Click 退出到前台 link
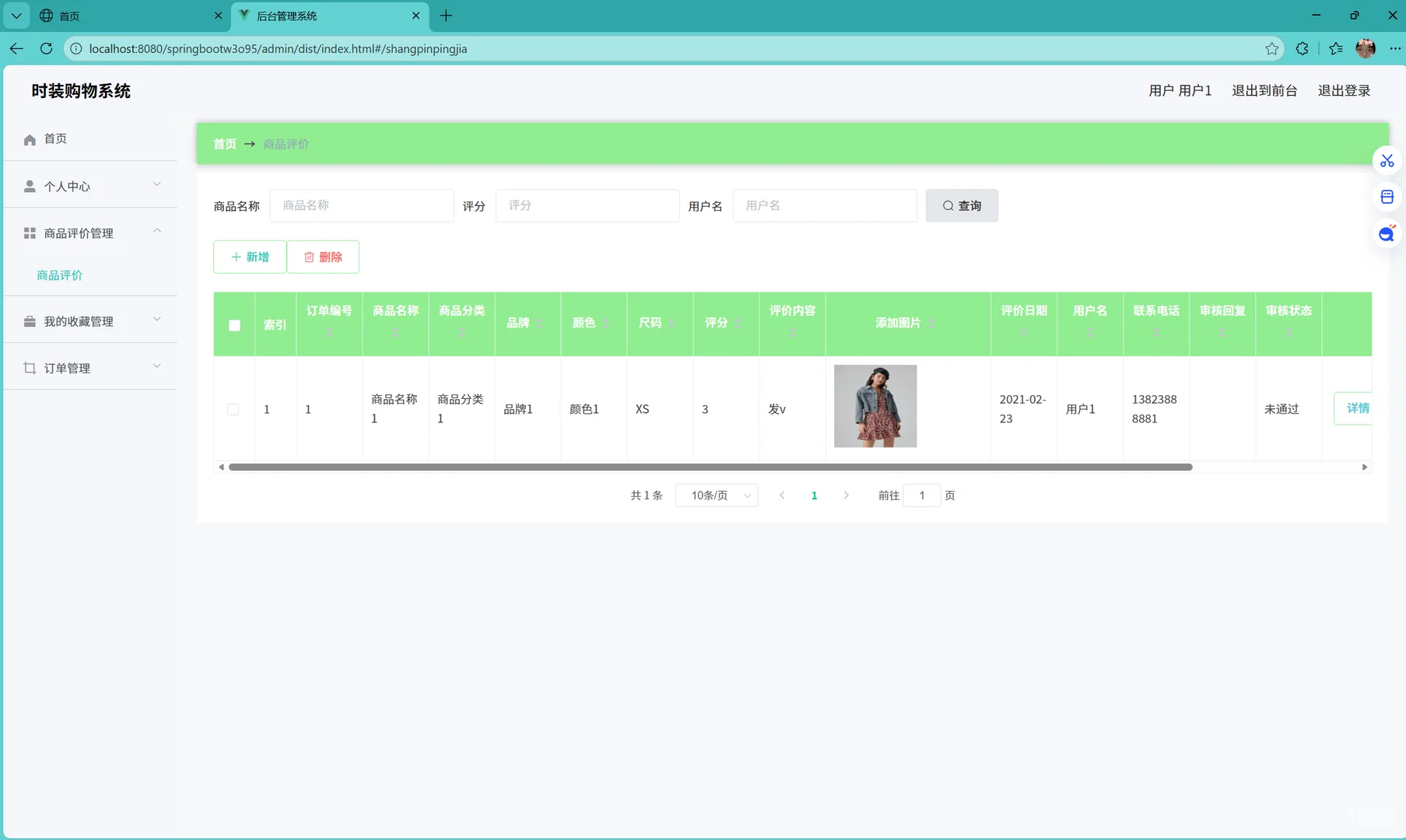 (x=1264, y=91)
